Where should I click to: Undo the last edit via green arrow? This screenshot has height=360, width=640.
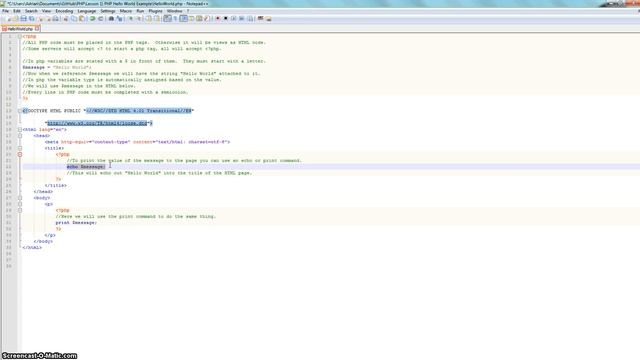pyautogui.click(x=93, y=19)
